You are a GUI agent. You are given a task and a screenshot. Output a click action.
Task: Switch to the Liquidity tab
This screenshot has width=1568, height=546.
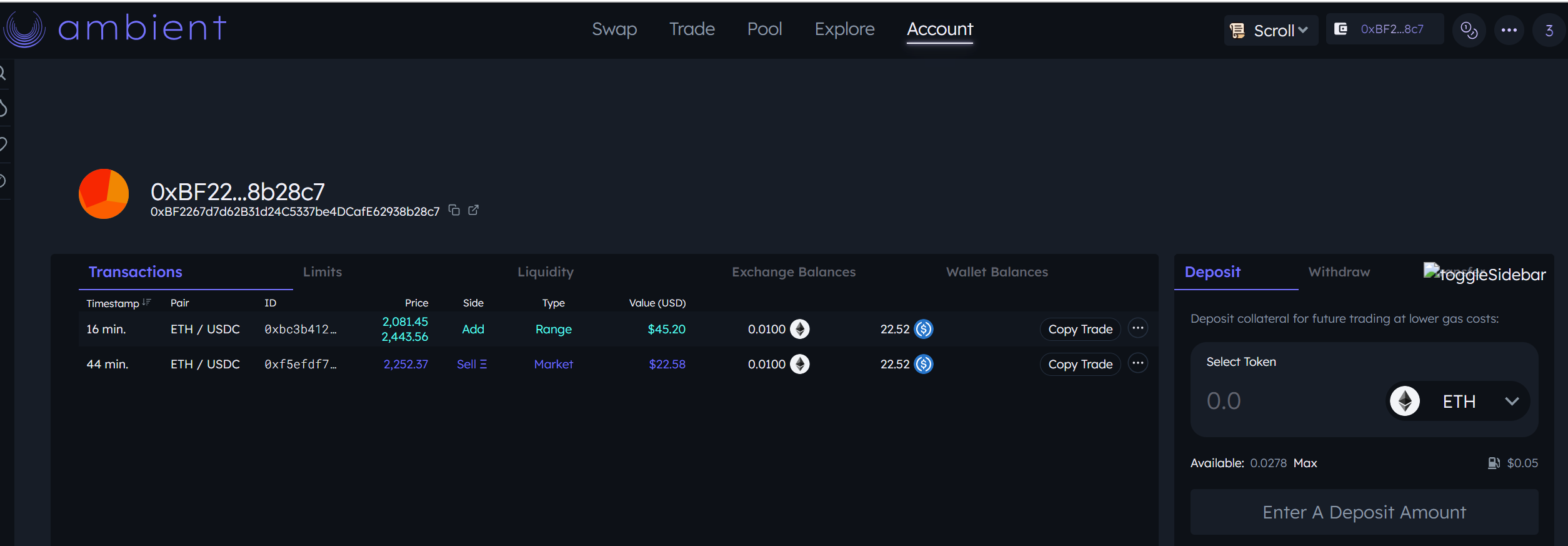pyautogui.click(x=546, y=272)
